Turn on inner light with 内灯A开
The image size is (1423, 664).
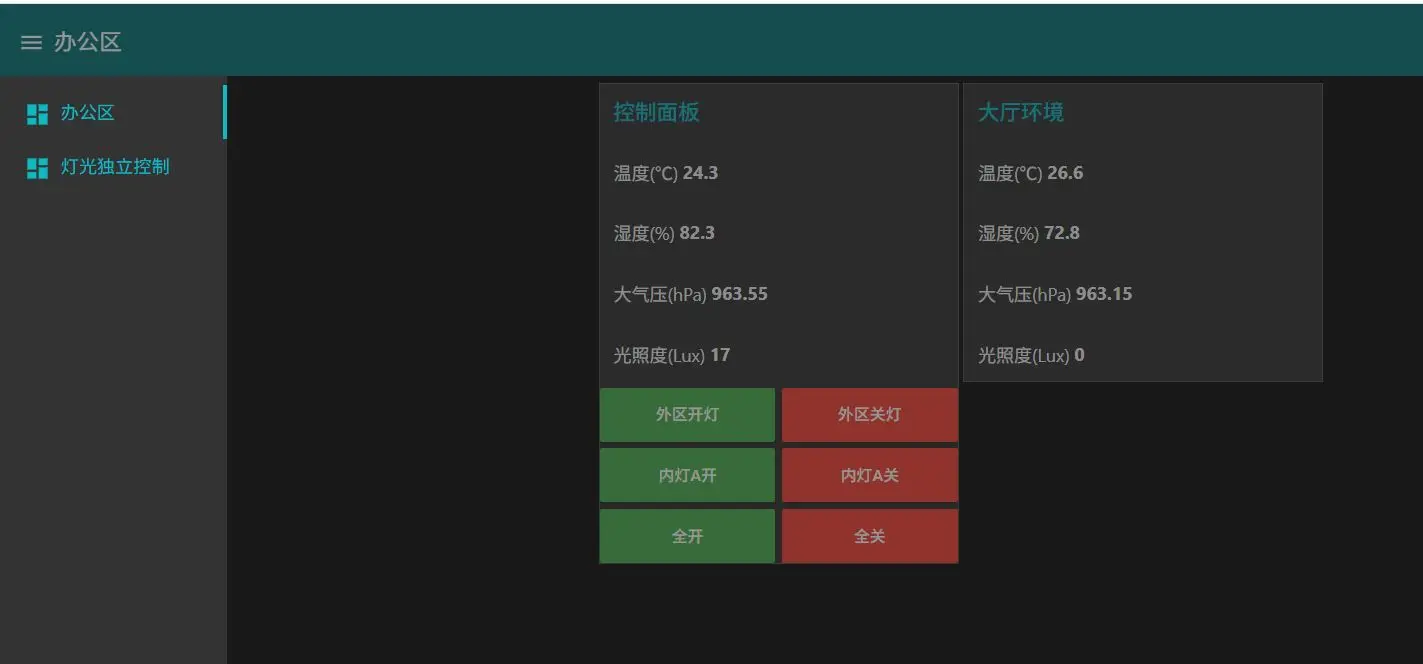(x=687, y=476)
